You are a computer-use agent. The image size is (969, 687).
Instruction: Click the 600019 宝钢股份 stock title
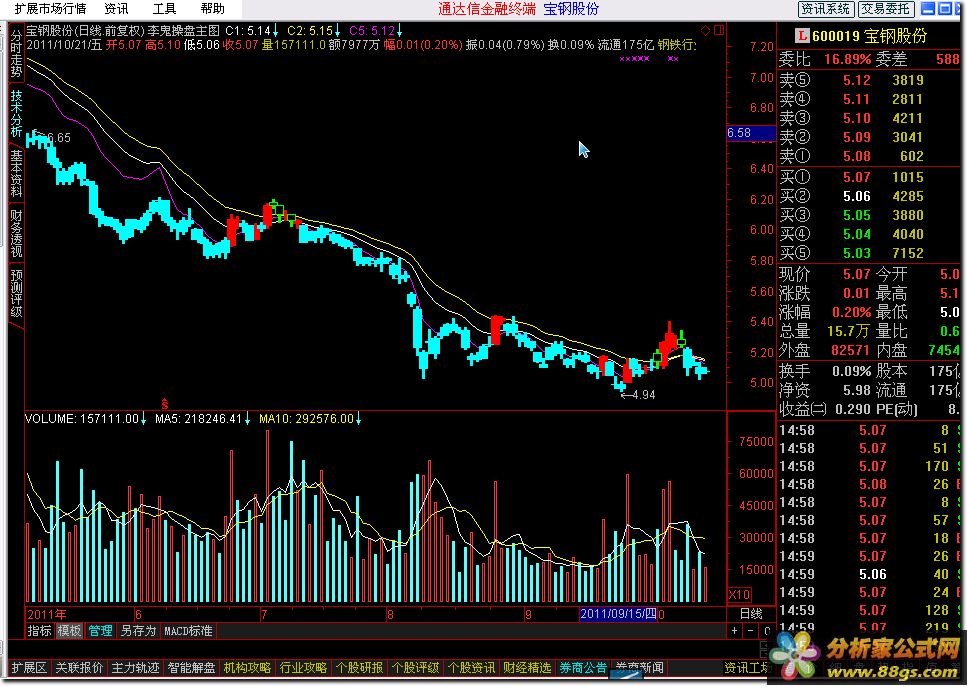[870, 36]
